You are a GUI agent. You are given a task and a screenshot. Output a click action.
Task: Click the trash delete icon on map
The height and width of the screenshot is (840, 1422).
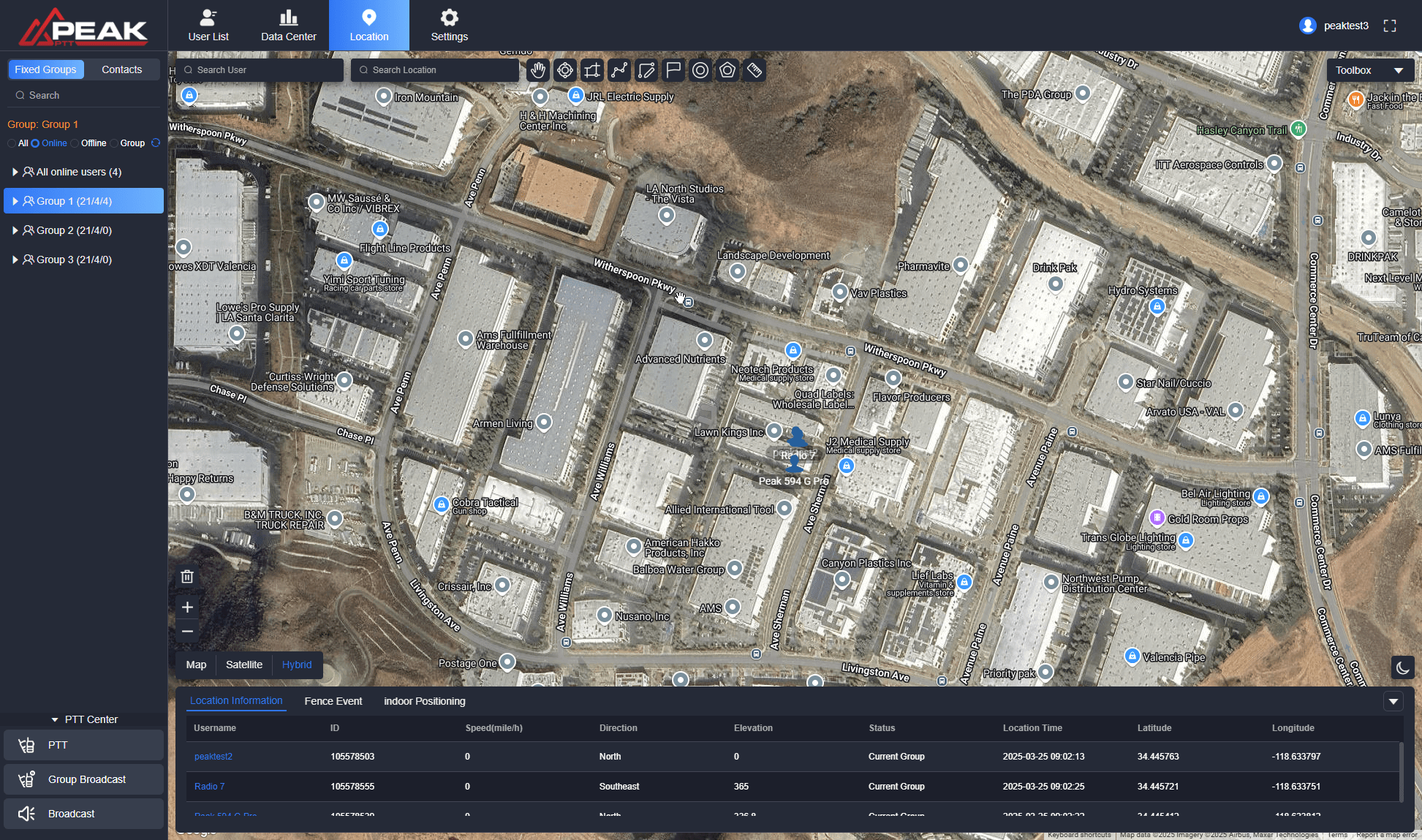tap(187, 577)
